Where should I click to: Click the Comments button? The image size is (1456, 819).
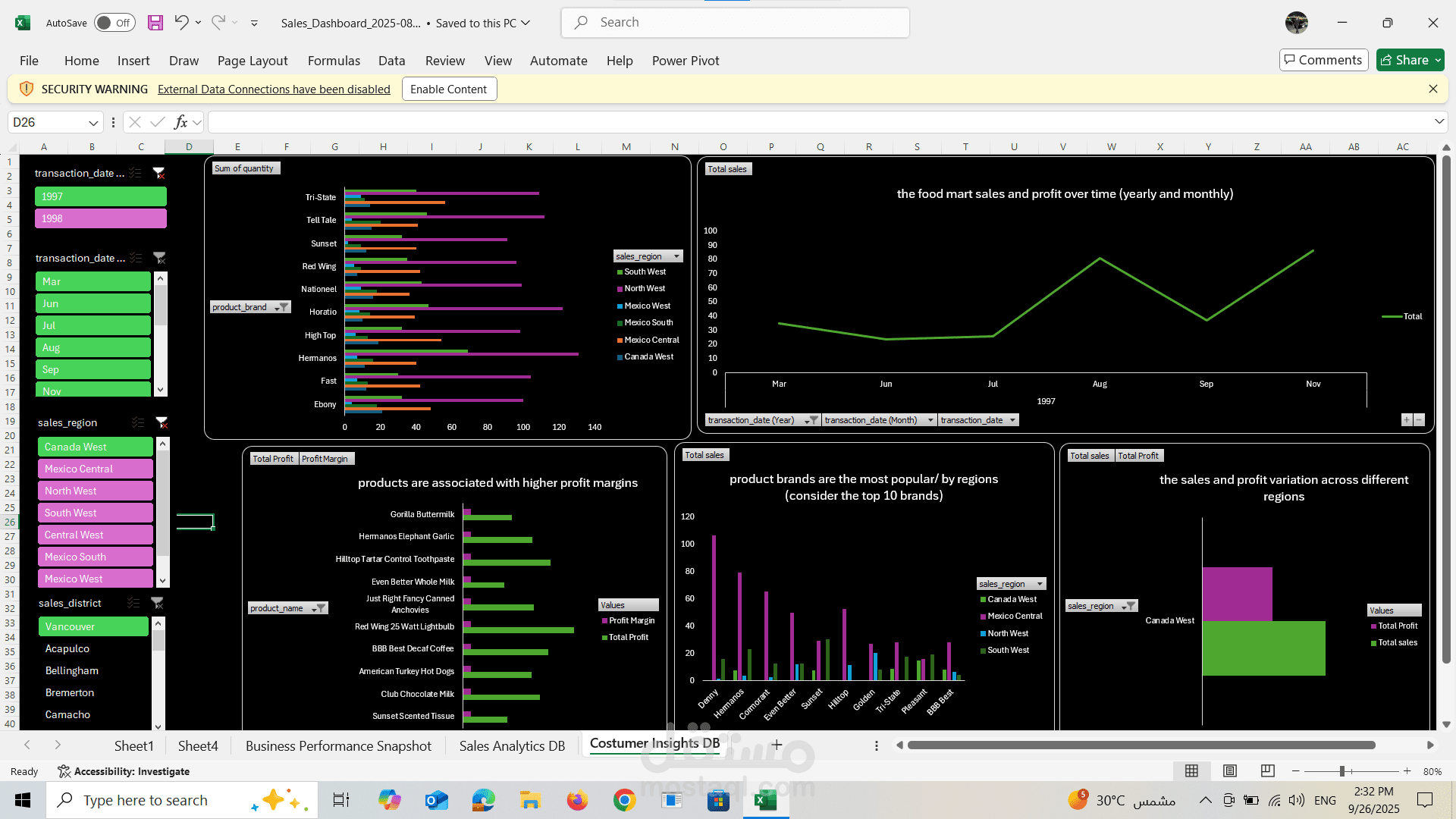pyautogui.click(x=1323, y=60)
